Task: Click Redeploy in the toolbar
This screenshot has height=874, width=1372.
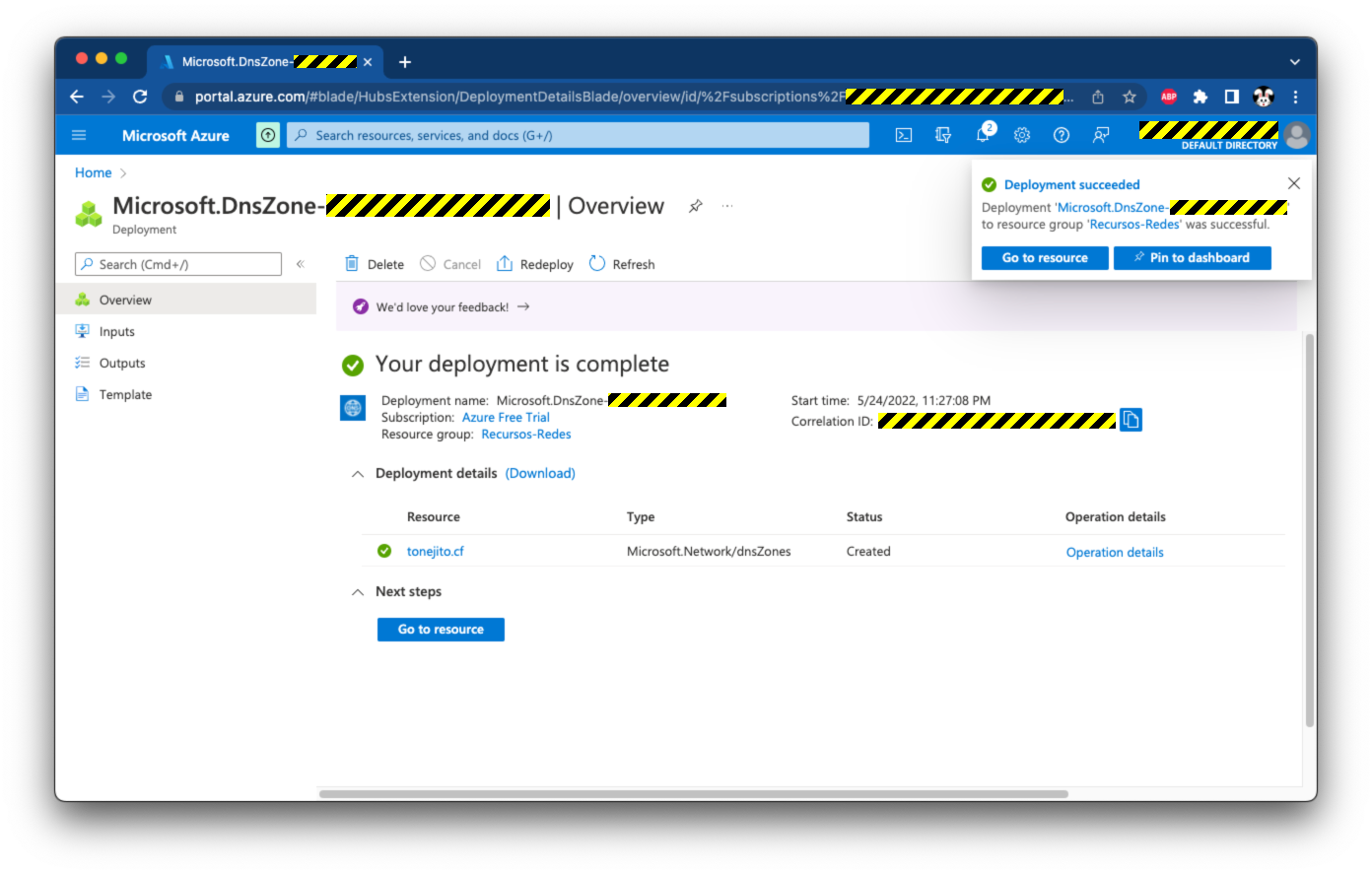Action: 535,264
